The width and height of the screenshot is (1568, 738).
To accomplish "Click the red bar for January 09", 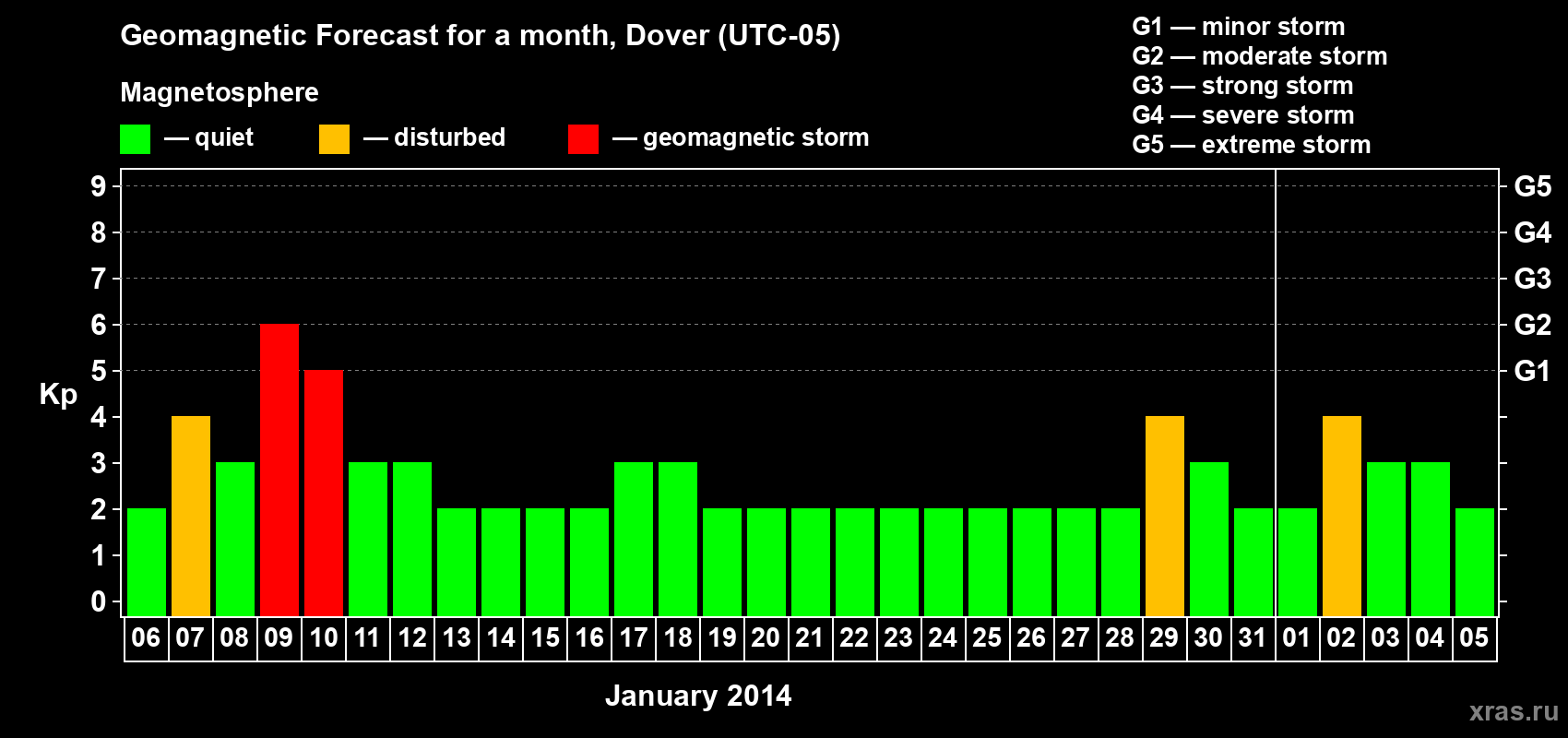I will tap(279, 470).
